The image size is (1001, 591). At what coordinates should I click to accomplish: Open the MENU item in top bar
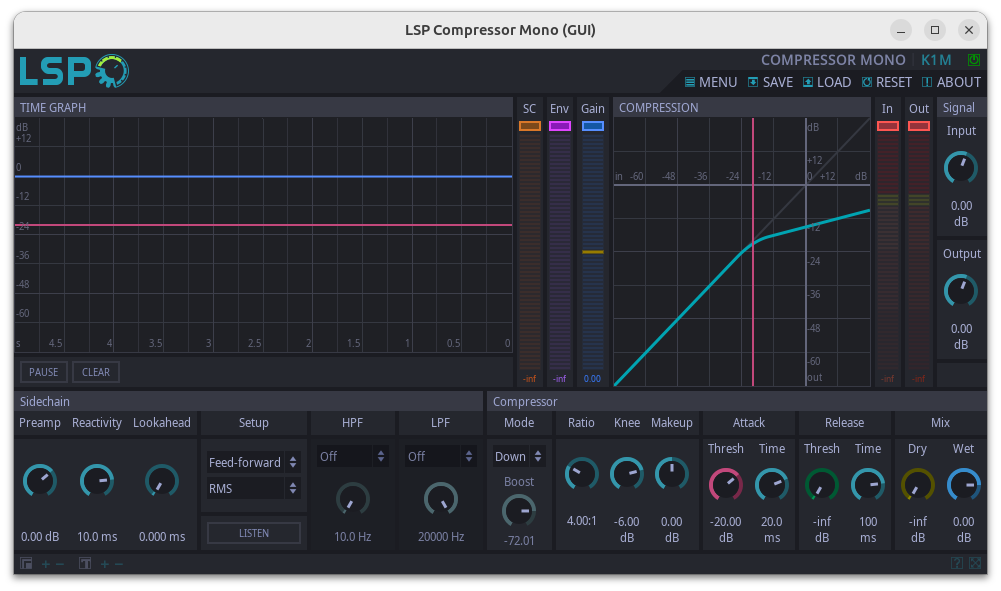click(711, 82)
